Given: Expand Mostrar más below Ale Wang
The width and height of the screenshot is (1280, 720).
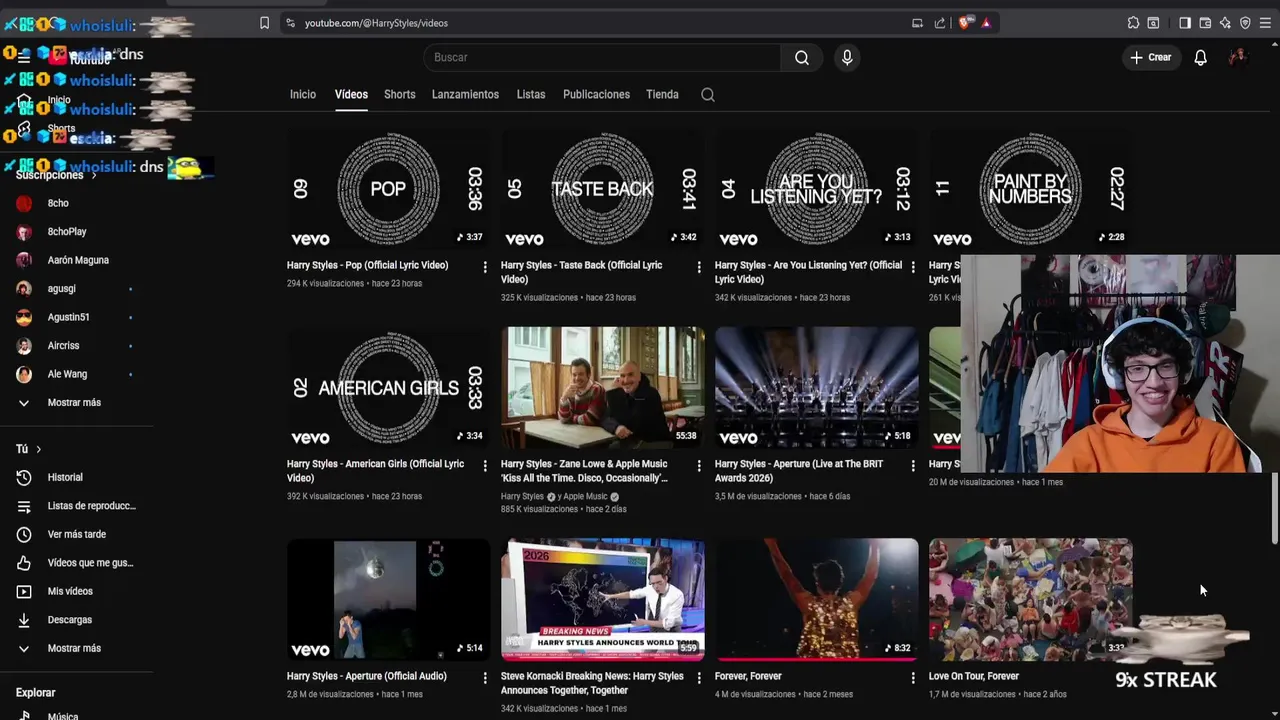Looking at the screenshot, I should pos(76,402).
